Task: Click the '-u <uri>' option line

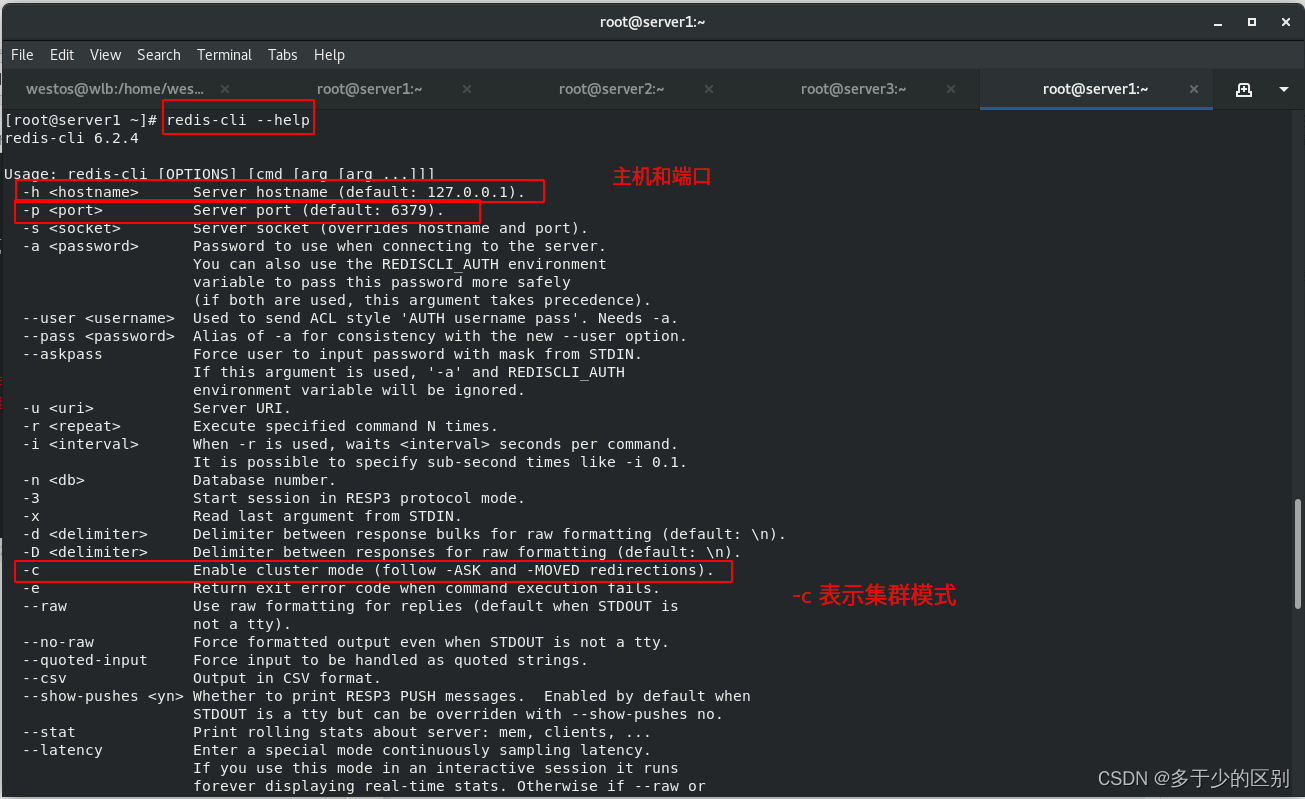Action: (x=157, y=408)
